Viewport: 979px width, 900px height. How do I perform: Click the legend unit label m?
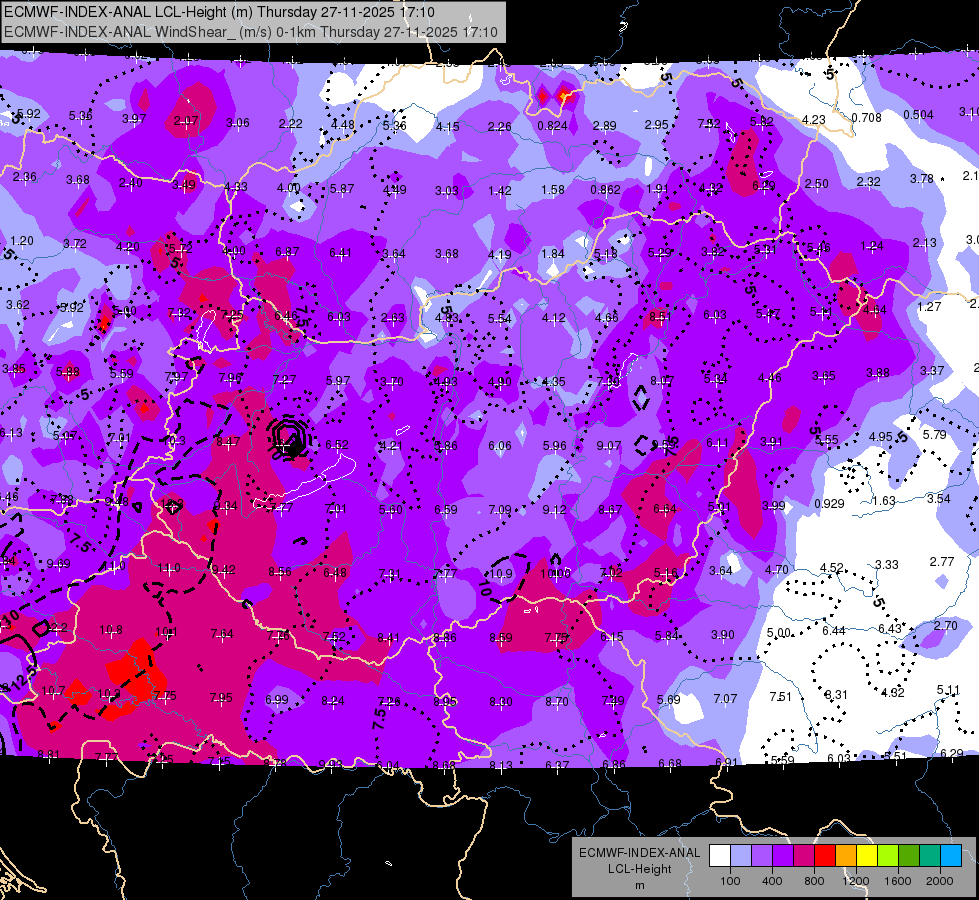639,885
